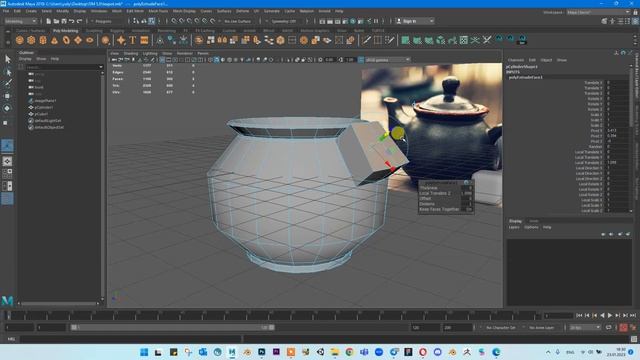Create a polygon disc from the shelf
640x360 pixels.
(x=90, y=40)
